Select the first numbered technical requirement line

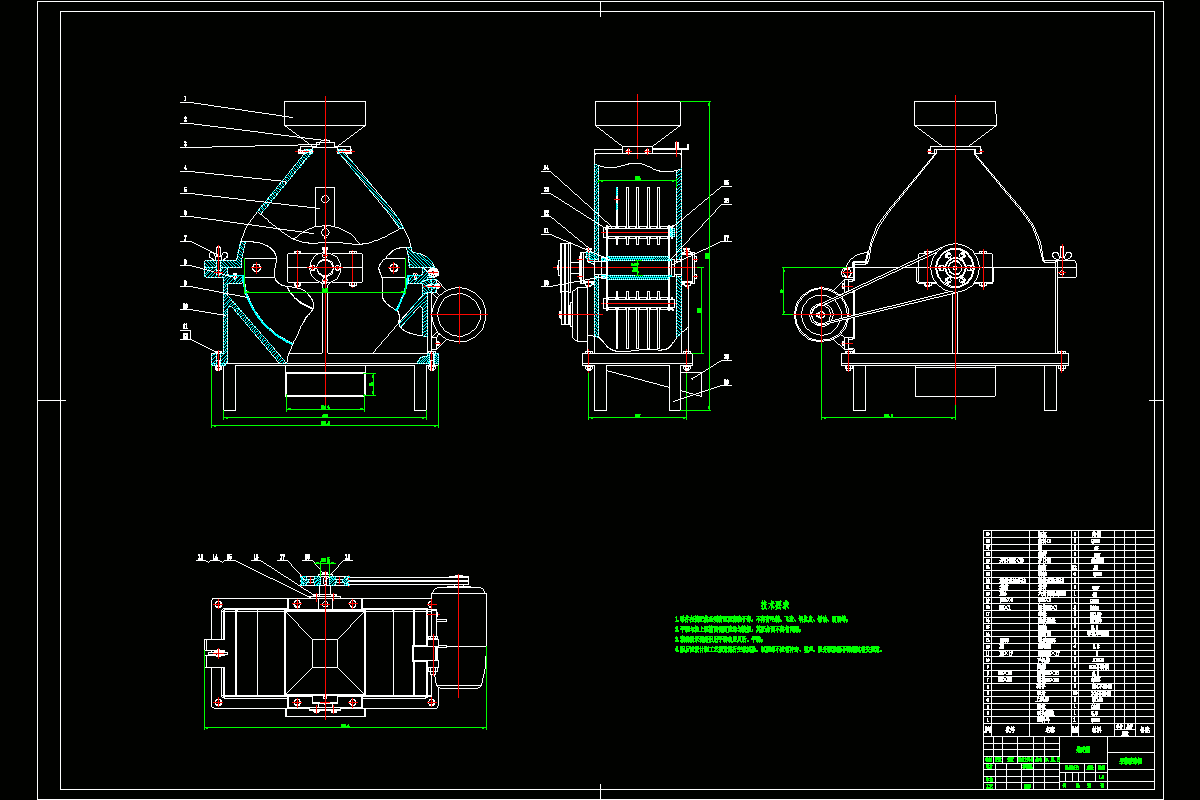(760, 619)
